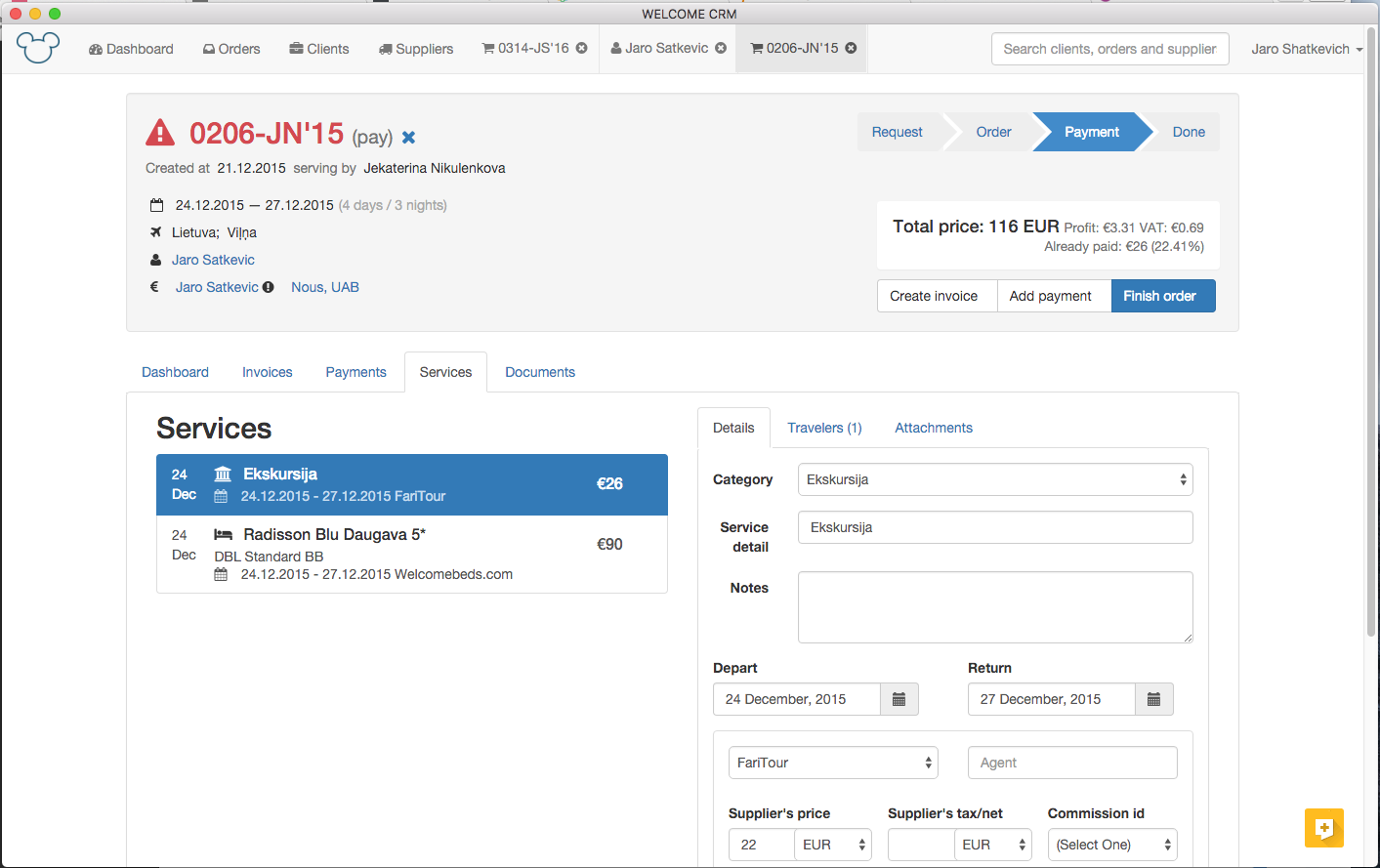The height and width of the screenshot is (868, 1380).
Task: Close the 0206-JN'15 order tab
Action: (851, 48)
